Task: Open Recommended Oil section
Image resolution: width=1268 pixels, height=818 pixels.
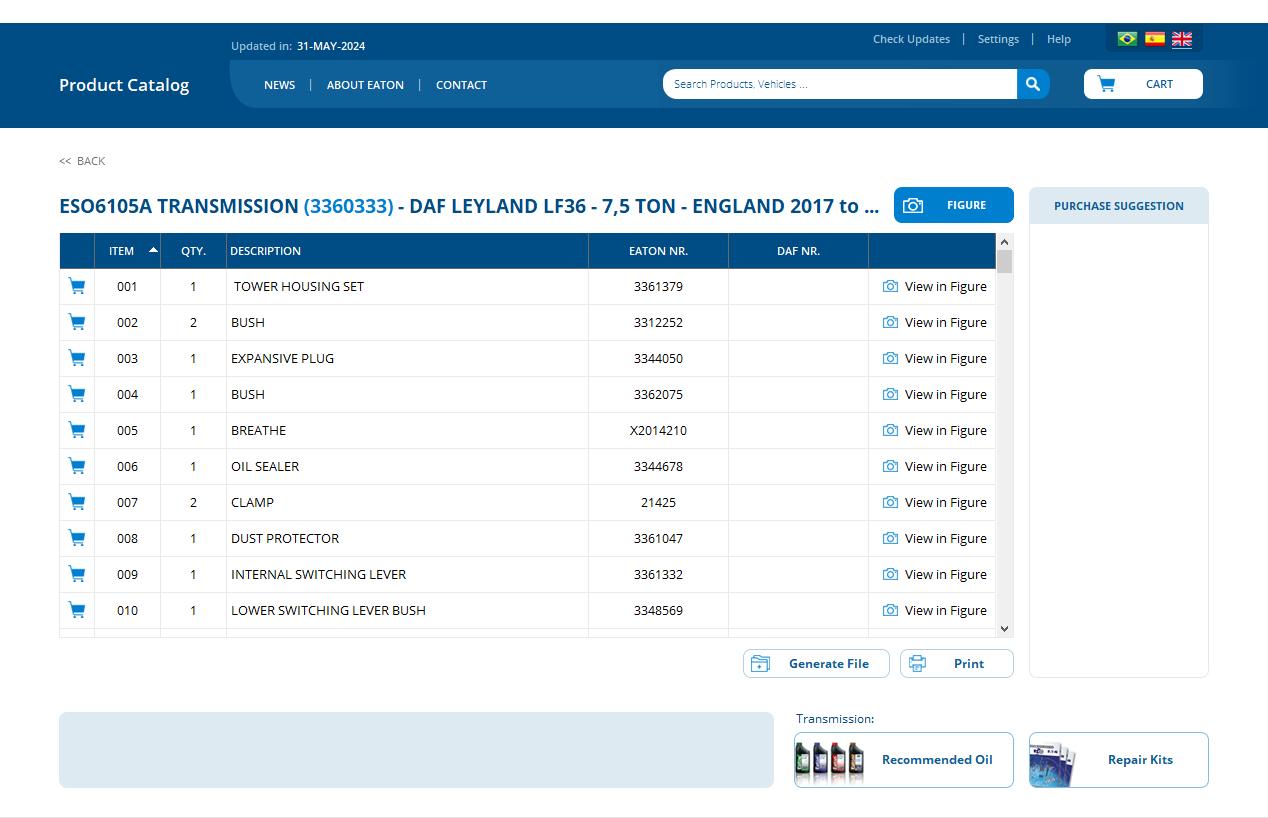Action: click(x=904, y=760)
